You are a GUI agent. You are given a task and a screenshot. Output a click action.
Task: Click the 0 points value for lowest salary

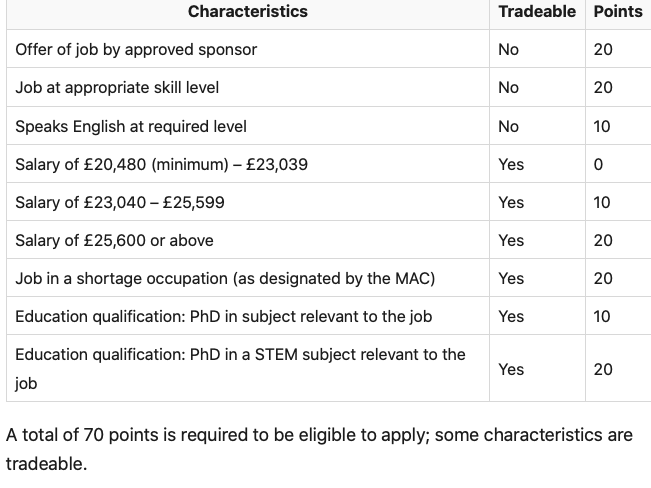pyautogui.click(x=598, y=164)
